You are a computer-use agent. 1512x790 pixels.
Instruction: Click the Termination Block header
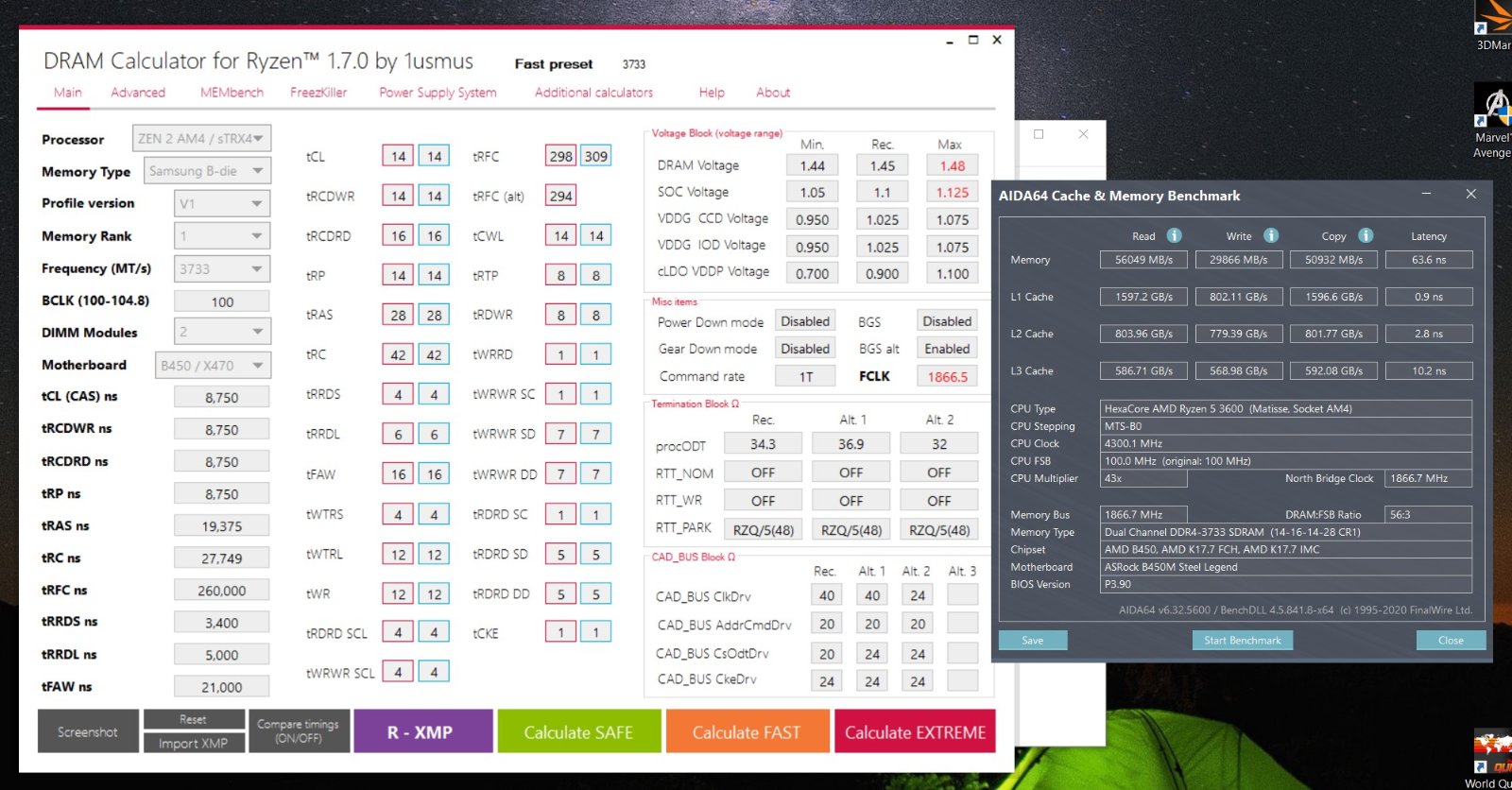(x=694, y=404)
